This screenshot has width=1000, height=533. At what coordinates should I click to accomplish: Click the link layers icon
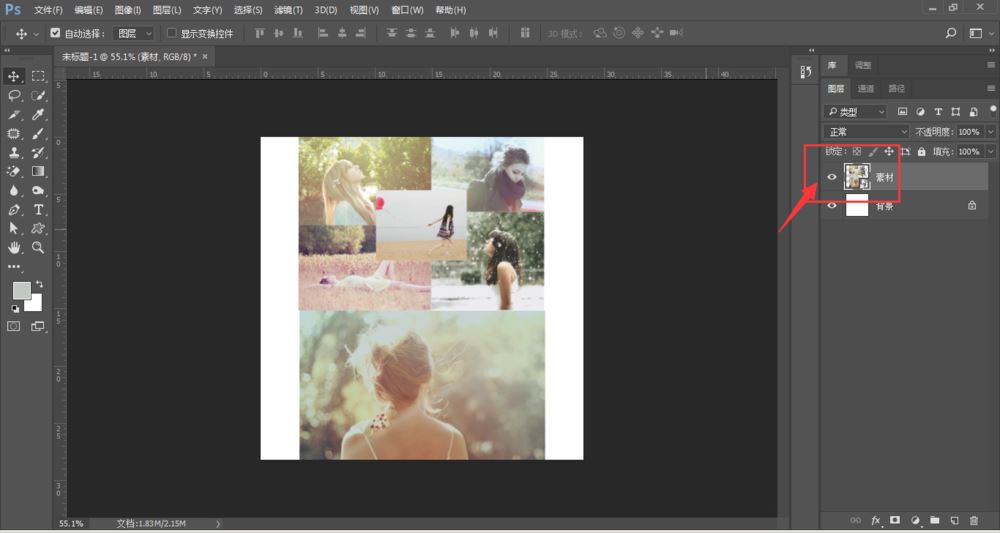[856, 521]
